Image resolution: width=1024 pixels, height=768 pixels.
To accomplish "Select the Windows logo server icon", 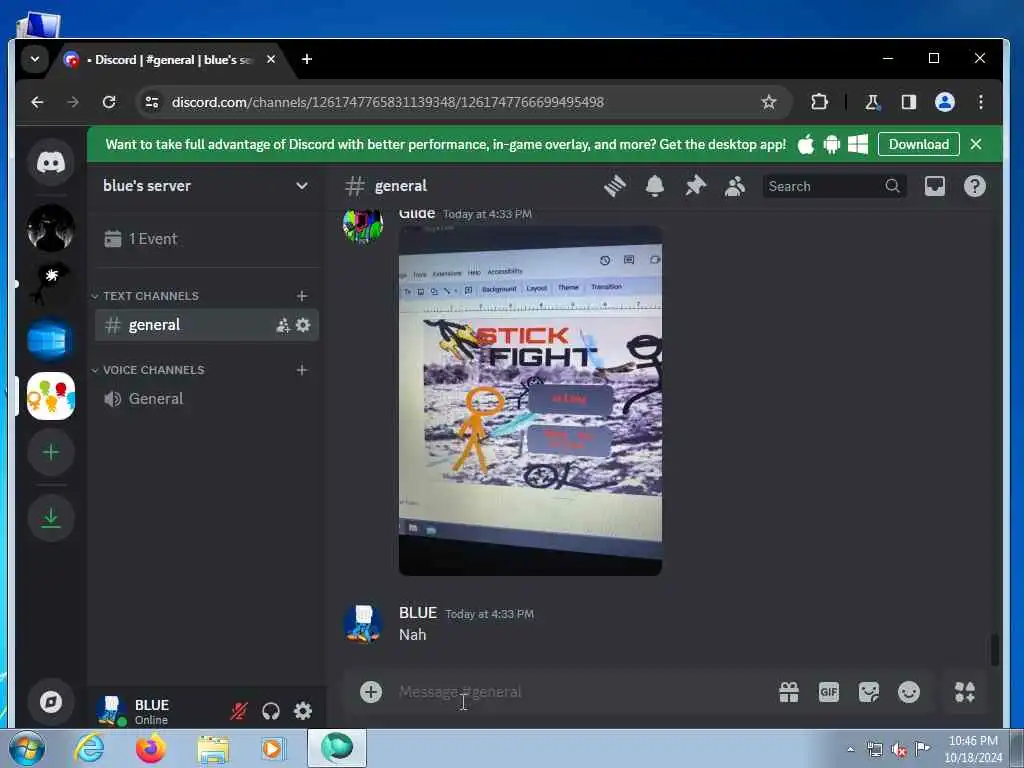I will coord(51,340).
